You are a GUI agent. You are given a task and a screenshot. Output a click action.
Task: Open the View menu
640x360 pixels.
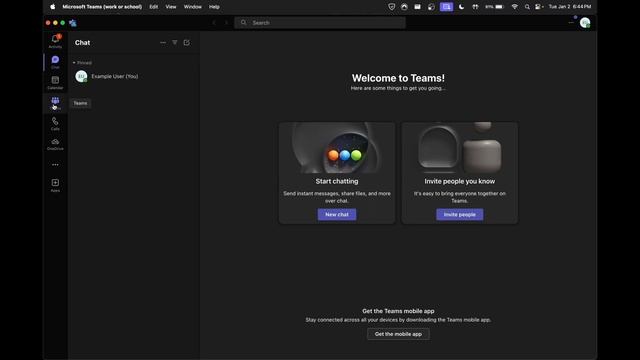171,7
